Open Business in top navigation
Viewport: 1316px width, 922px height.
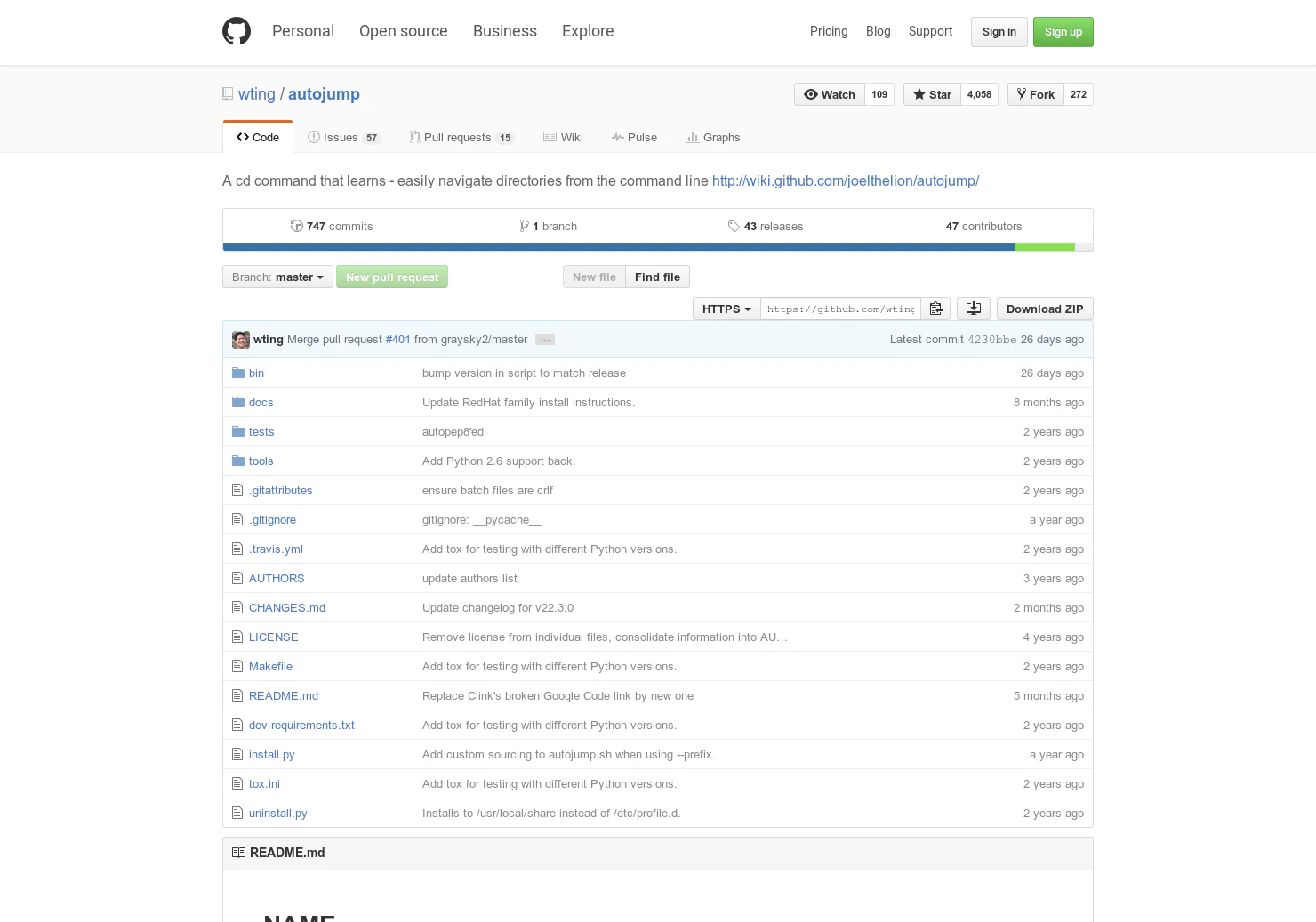[505, 31]
